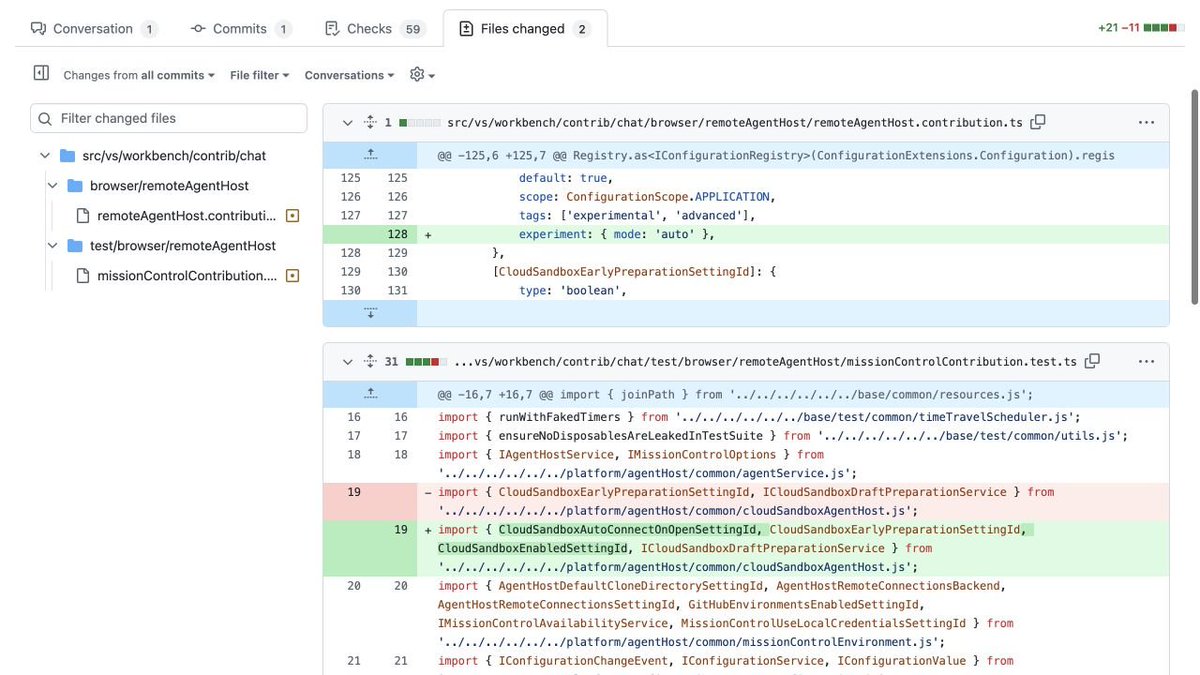Collapse the remoteAgentHost.contribution.ts diff
1200x675 pixels.
point(347,122)
